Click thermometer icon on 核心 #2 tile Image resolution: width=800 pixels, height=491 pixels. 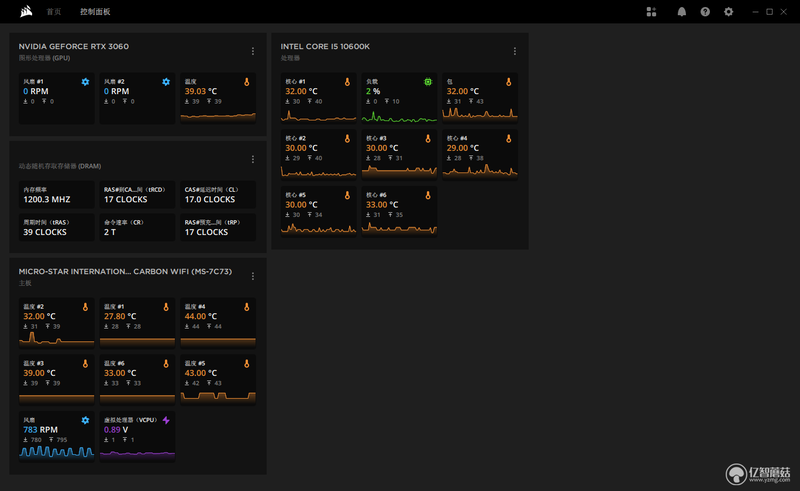click(347, 138)
